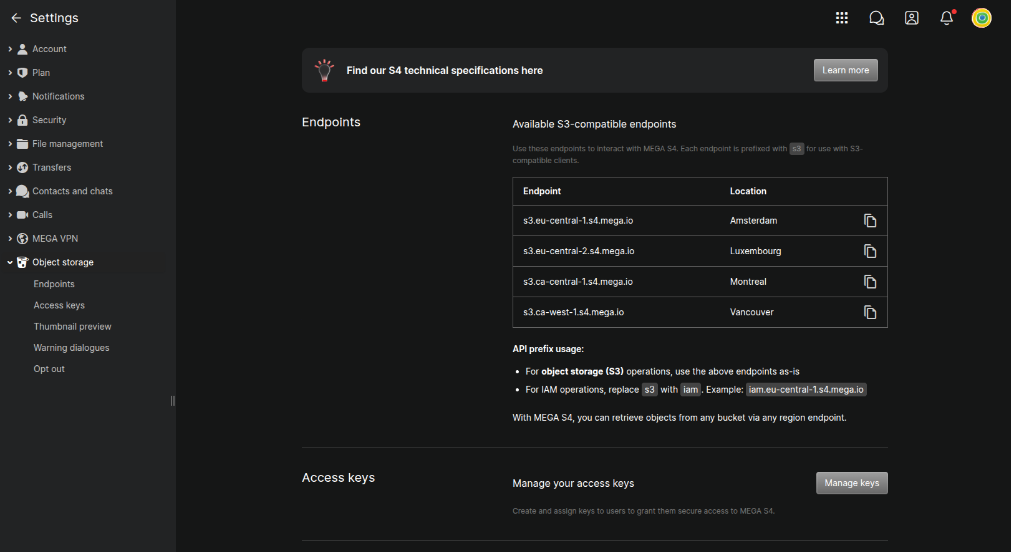Image resolution: width=1011 pixels, height=552 pixels.
Task: Click the Amsterdam location cell
Action: 754,221
